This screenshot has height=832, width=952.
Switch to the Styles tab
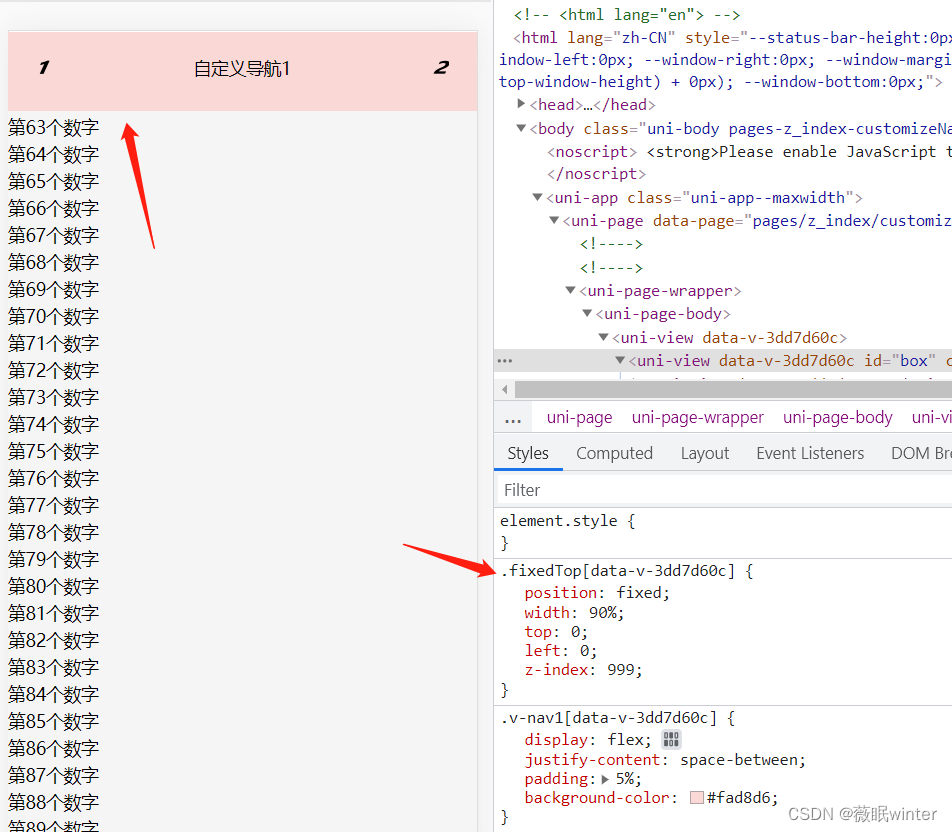528,453
